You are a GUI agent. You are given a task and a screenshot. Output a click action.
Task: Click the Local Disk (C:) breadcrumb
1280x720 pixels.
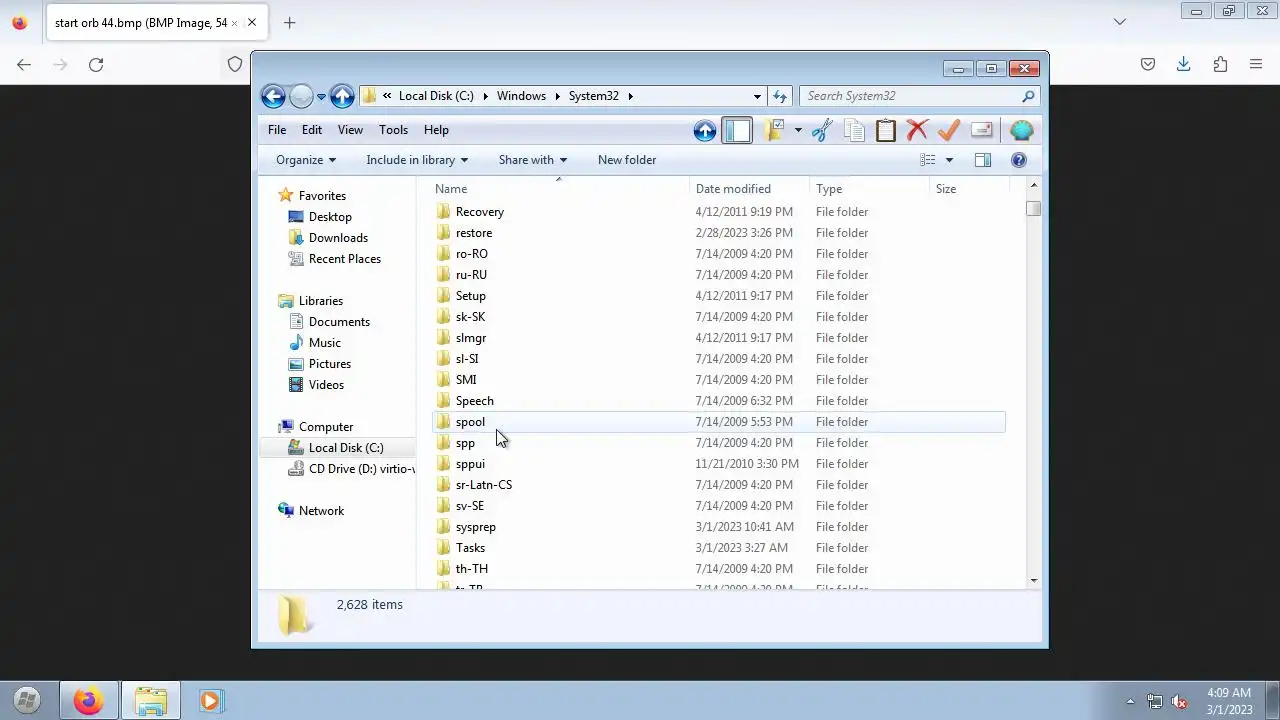pyautogui.click(x=436, y=96)
